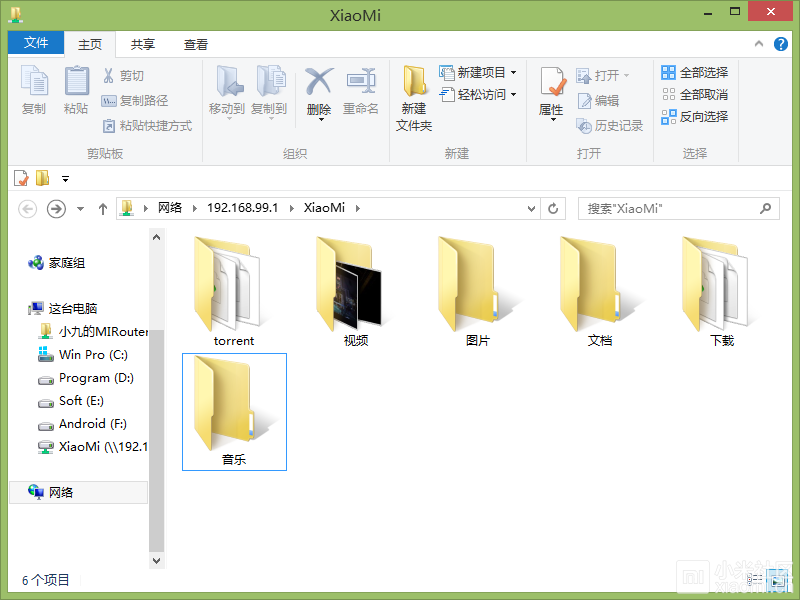Viewport: 800px width, 600px height.
Task: Open the address bar history dropdown
Action: (532, 209)
